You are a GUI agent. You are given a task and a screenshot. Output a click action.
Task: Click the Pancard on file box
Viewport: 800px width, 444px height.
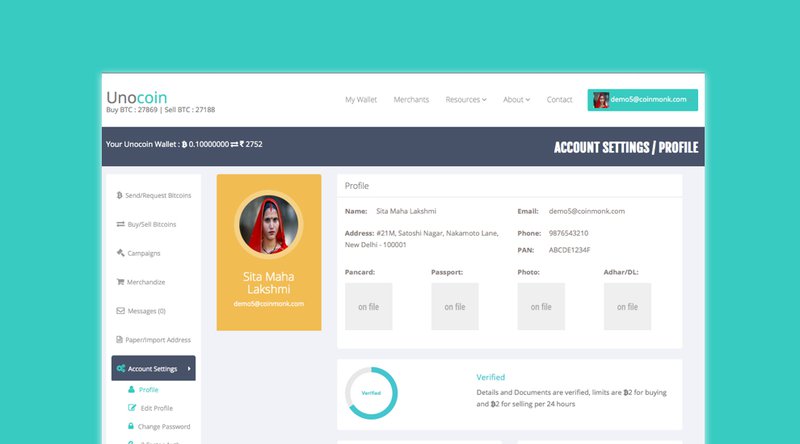[369, 307]
